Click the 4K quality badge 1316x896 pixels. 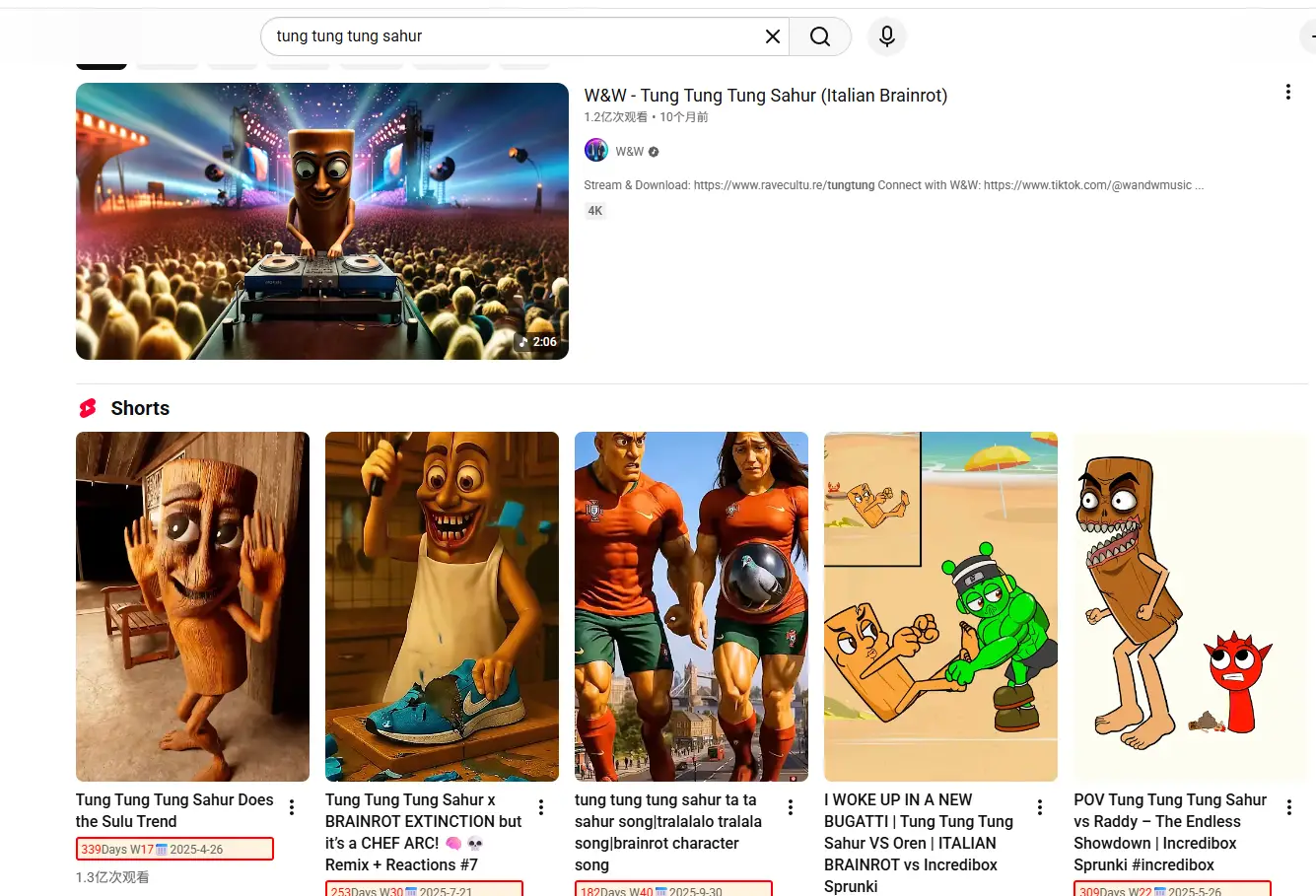(x=595, y=211)
